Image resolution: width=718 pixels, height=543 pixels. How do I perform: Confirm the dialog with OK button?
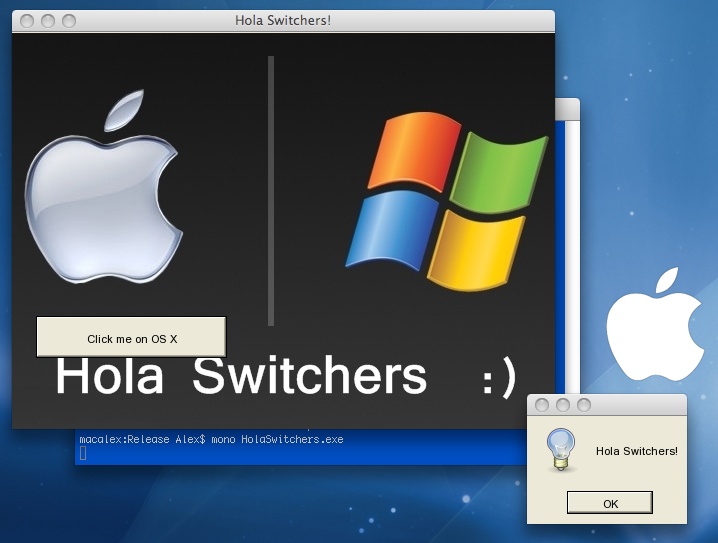609,503
